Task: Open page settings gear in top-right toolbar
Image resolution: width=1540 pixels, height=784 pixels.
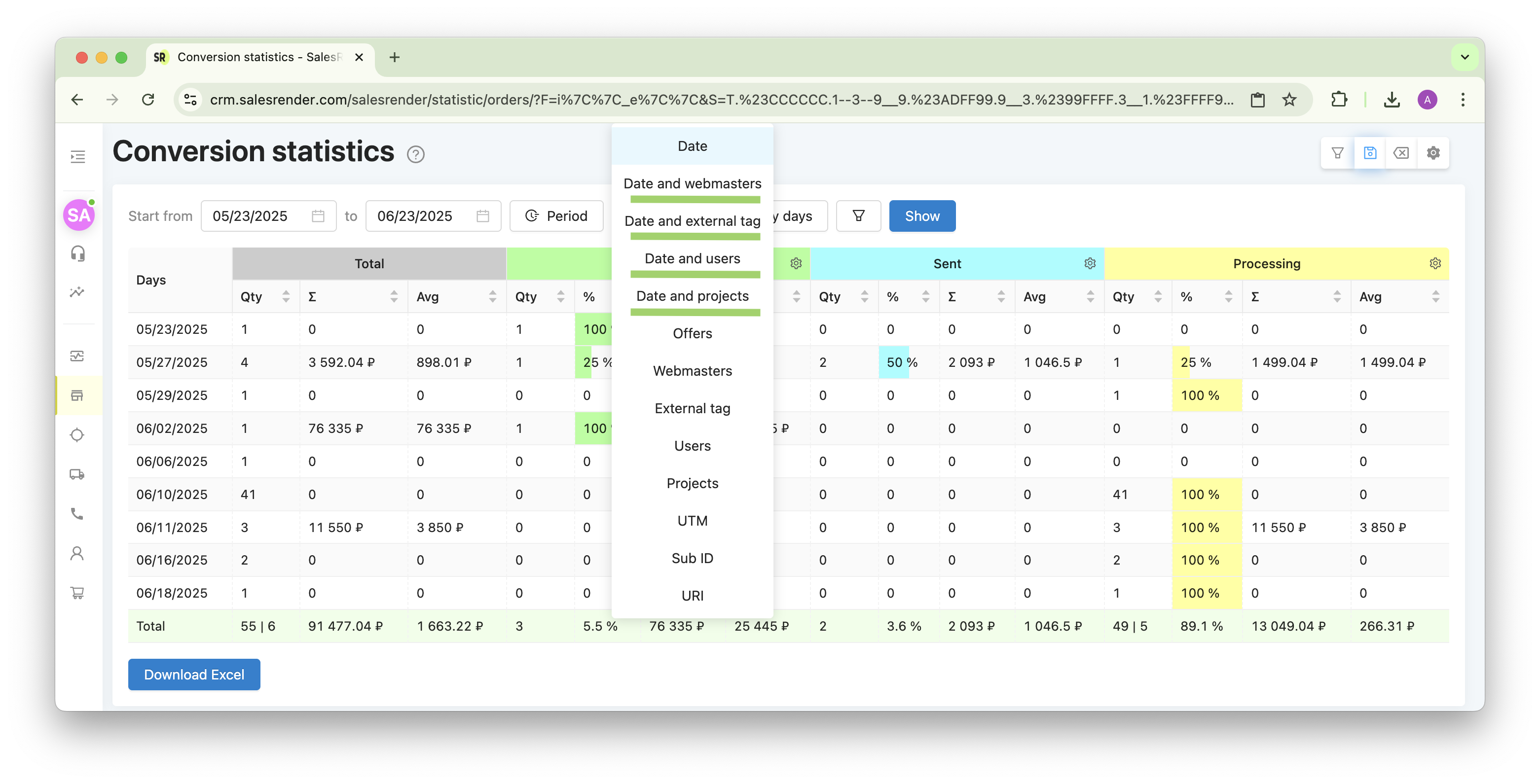Action: [1433, 153]
